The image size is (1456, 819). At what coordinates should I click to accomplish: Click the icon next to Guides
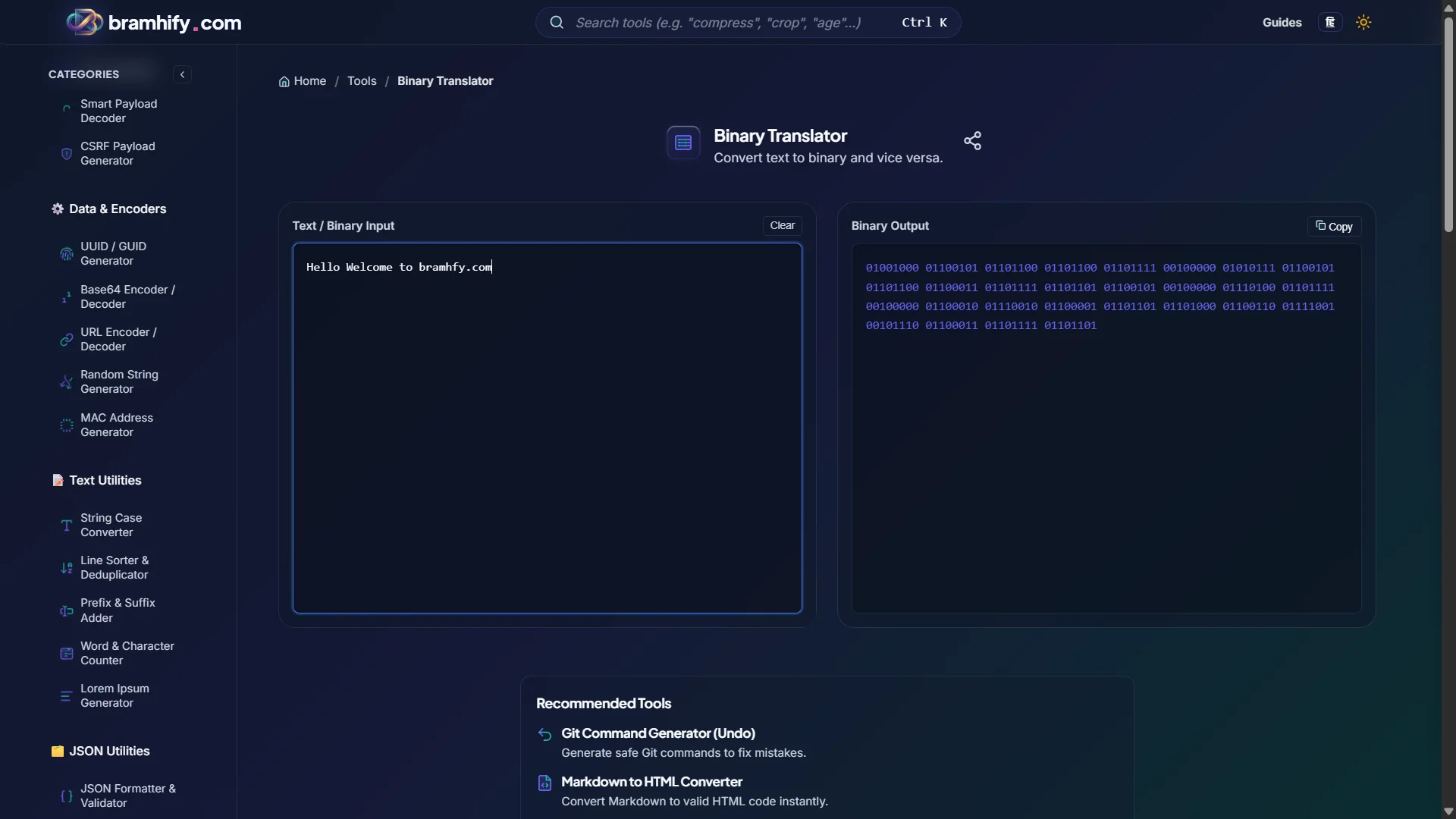[1330, 23]
